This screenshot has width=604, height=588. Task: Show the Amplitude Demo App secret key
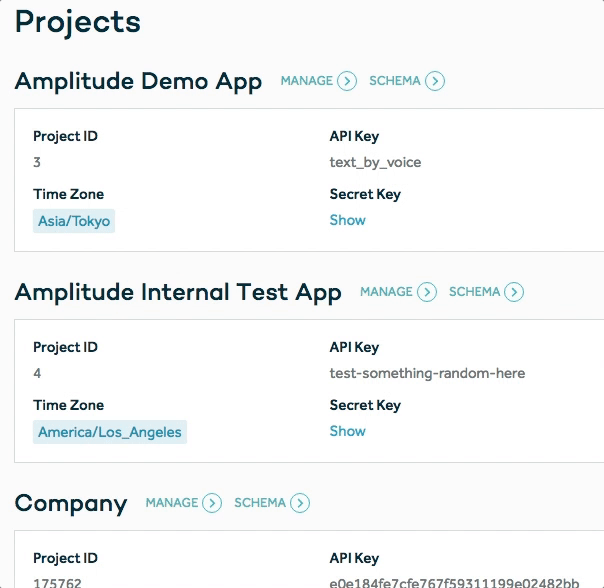(347, 220)
